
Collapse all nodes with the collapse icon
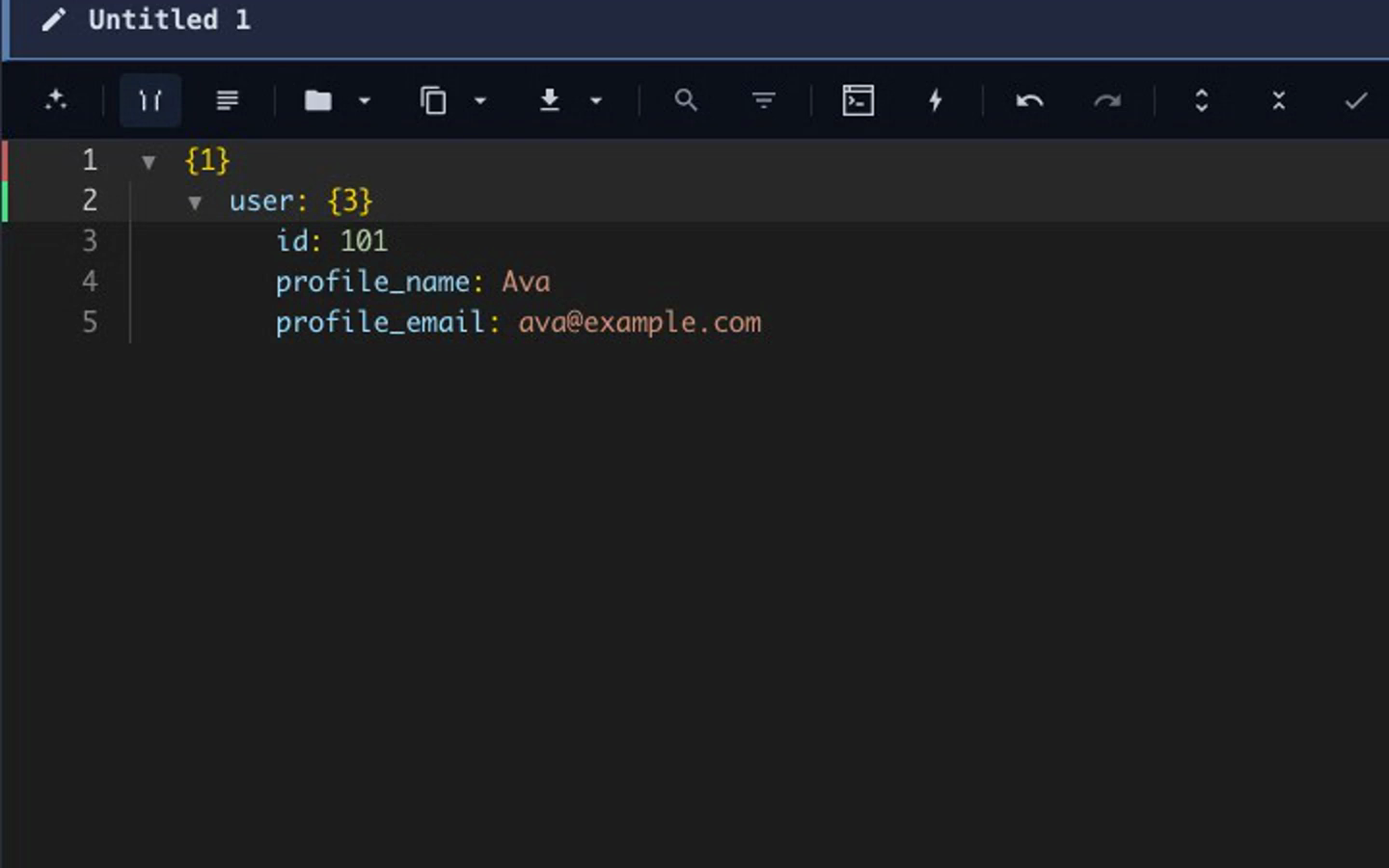(1280, 100)
